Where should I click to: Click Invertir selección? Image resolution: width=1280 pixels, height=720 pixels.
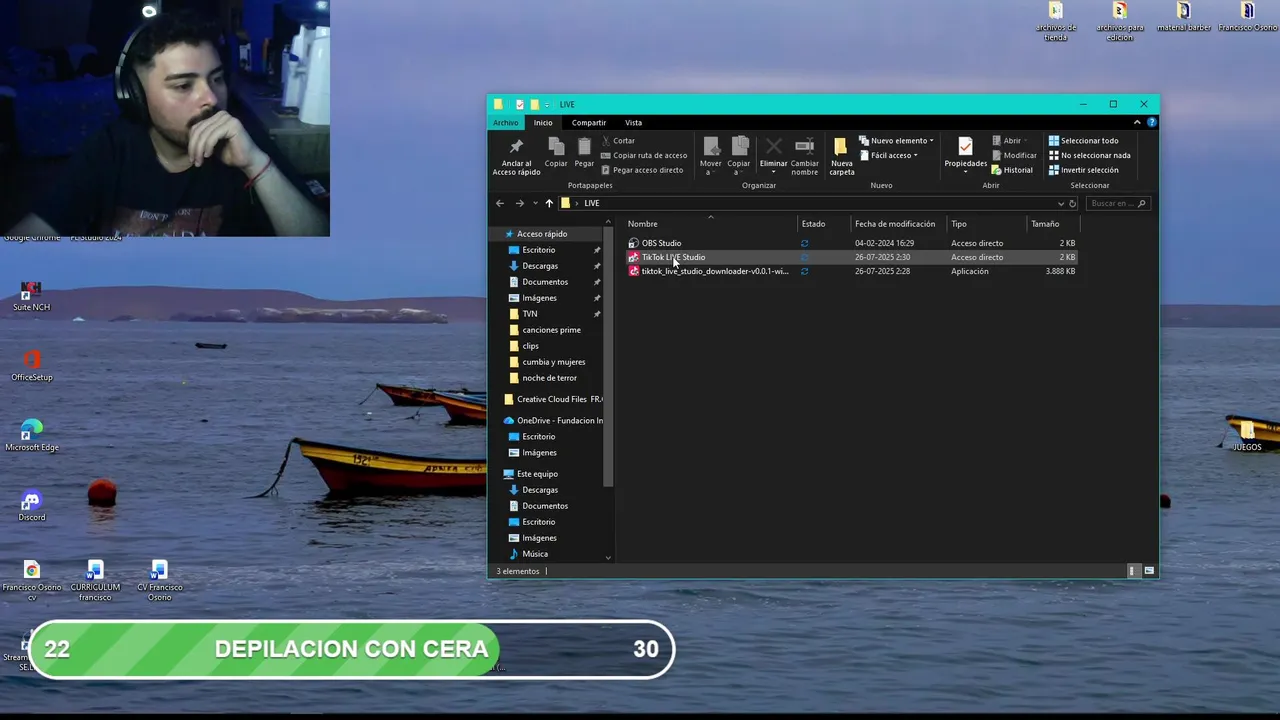click(x=1083, y=170)
